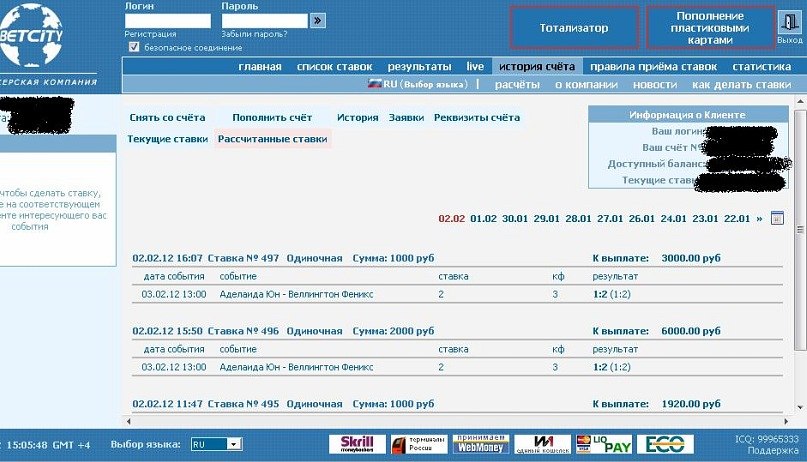The image size is (807, 462).
Task: Click the Тотализатор button
Action: (574, 28)
